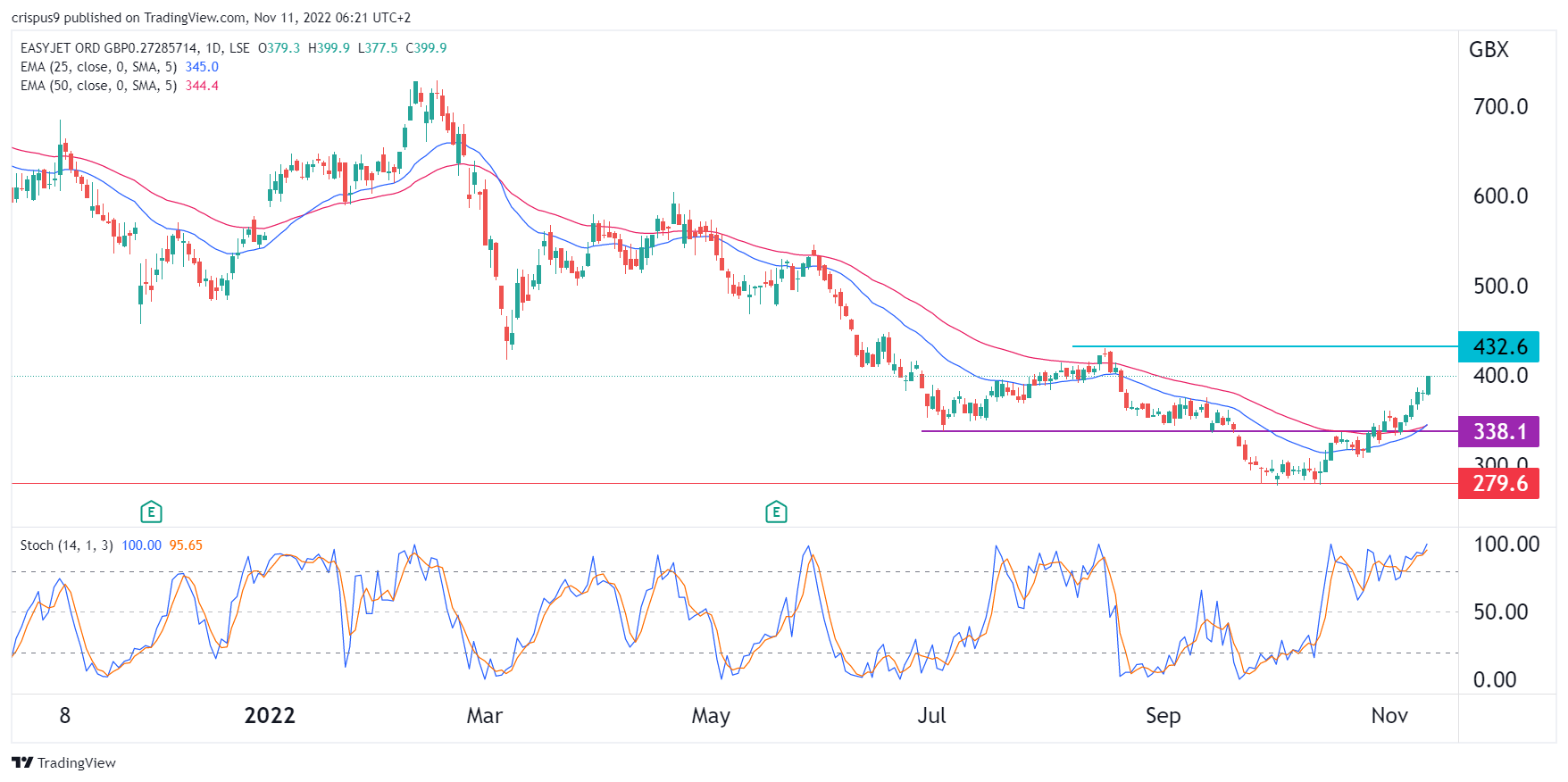The width and height of the screenshot is (1568, 782).
Task: Select the EMA 50 indicator legend
Action: [98, 86]
